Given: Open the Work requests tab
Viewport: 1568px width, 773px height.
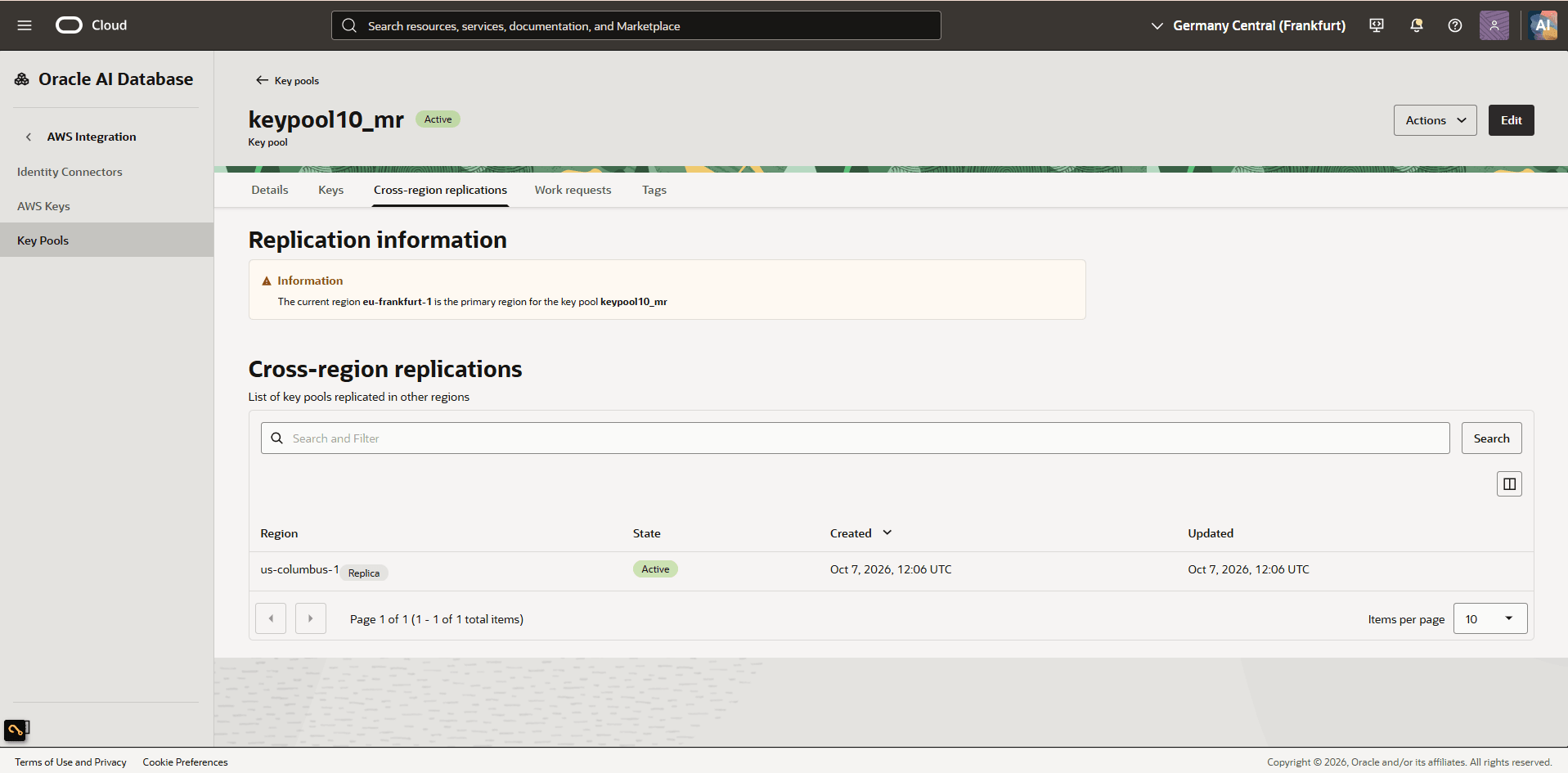Looking at the screenshot, I should (573, 190).
